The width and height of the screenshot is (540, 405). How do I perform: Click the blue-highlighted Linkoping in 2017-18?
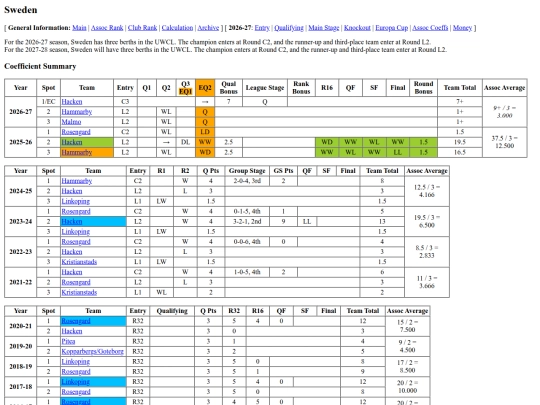tap(75, 382)
